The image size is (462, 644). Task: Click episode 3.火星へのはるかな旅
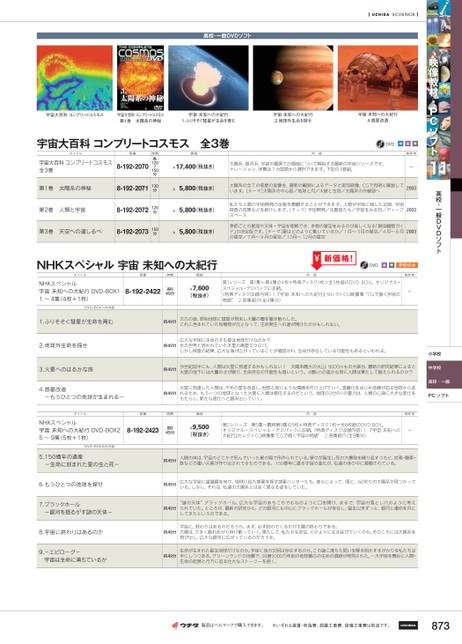click(66, 369)
